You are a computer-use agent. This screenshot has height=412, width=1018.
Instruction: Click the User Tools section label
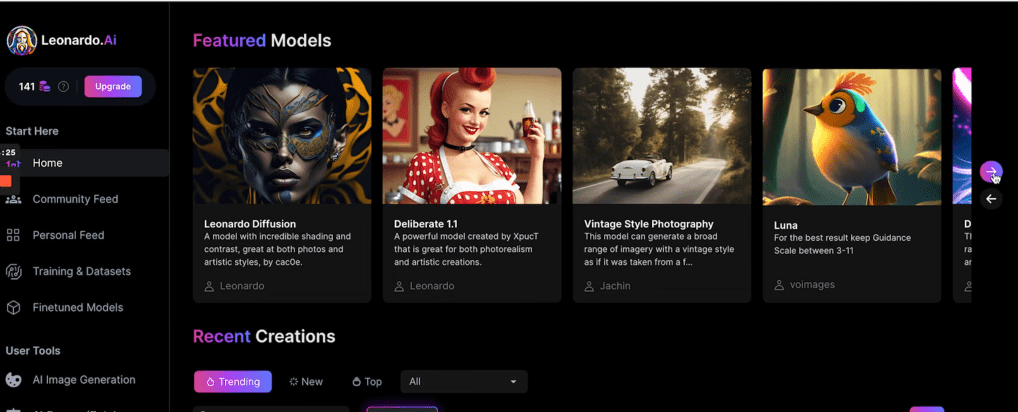(x=33, y=351)
